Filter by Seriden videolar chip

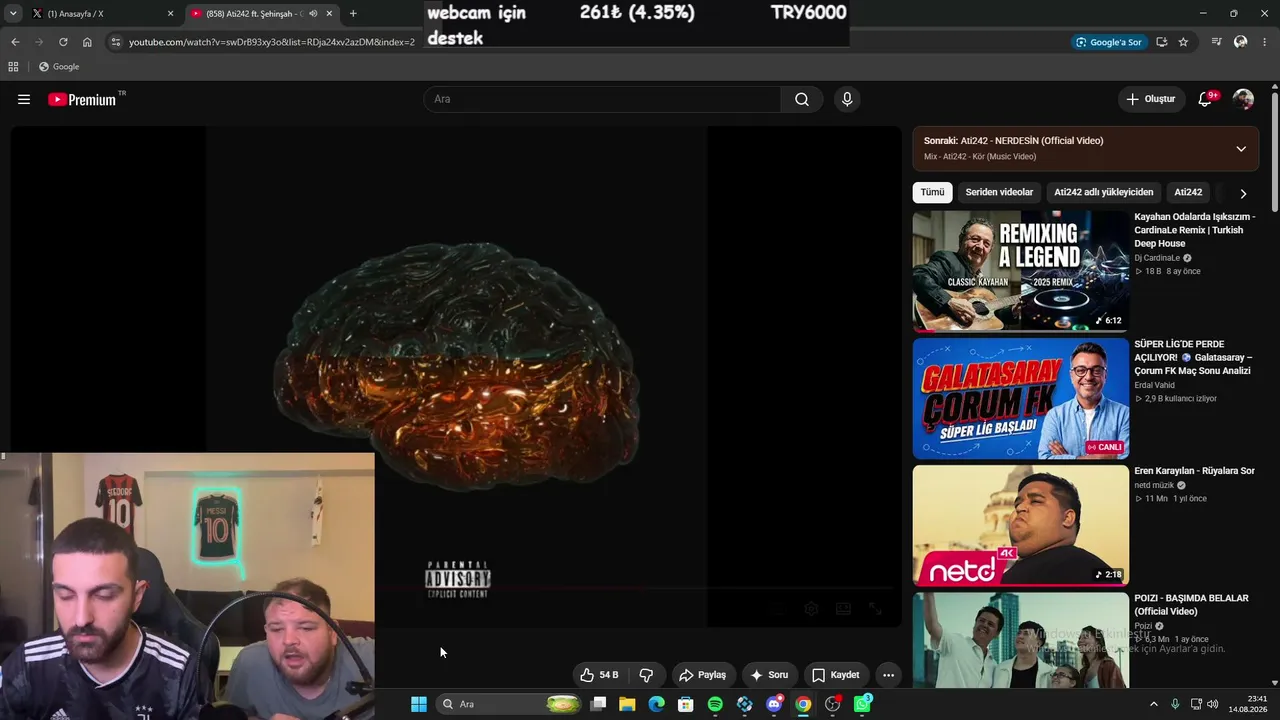click(x=999, y=192)
